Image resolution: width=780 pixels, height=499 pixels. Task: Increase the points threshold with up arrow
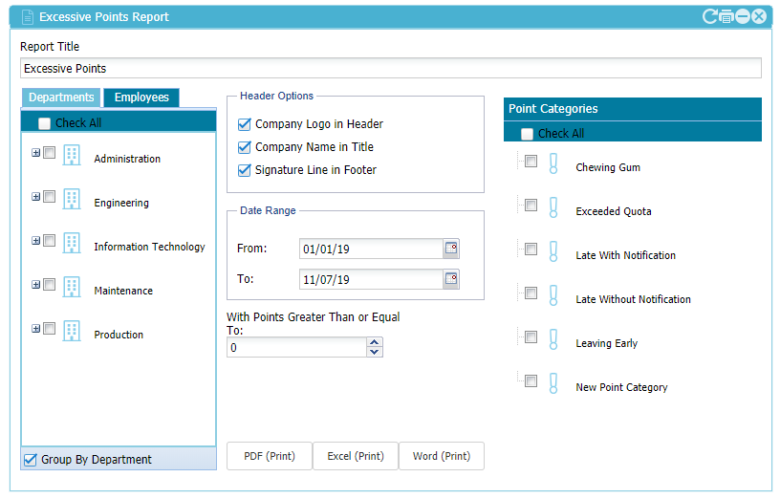pyautogui.click(x=375, y=342)
